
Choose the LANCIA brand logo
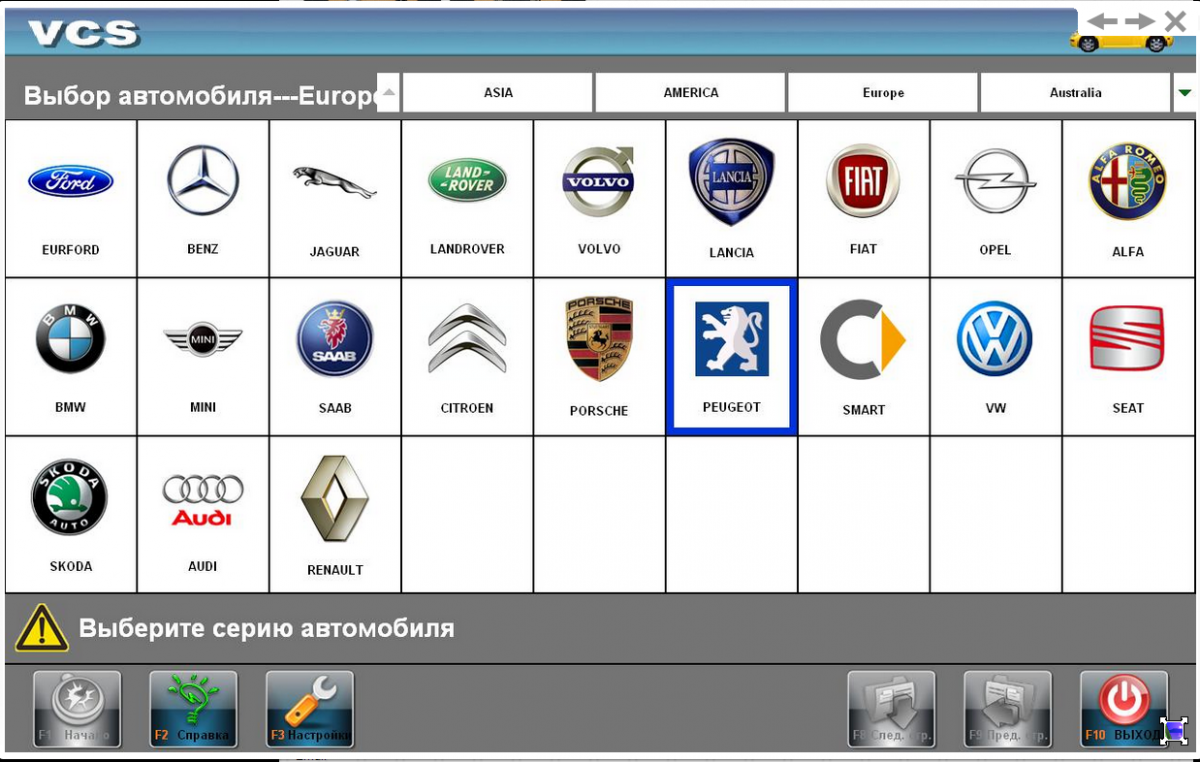[731, 199]
